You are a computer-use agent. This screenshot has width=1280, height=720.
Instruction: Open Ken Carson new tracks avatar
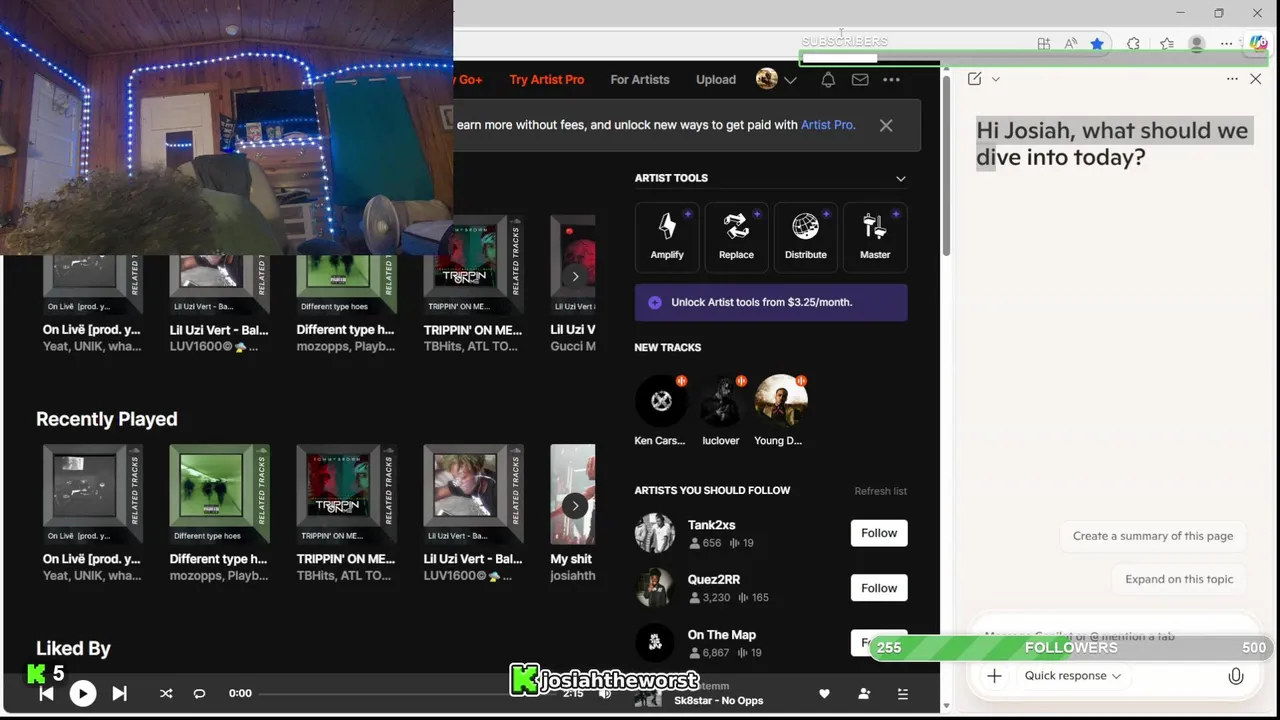coord(661,401)
